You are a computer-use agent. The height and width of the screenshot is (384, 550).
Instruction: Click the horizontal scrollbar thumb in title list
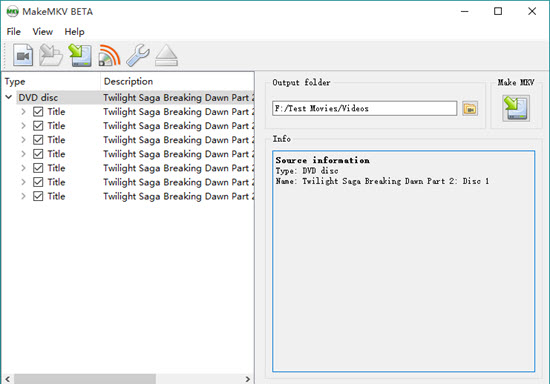[85, 379]
